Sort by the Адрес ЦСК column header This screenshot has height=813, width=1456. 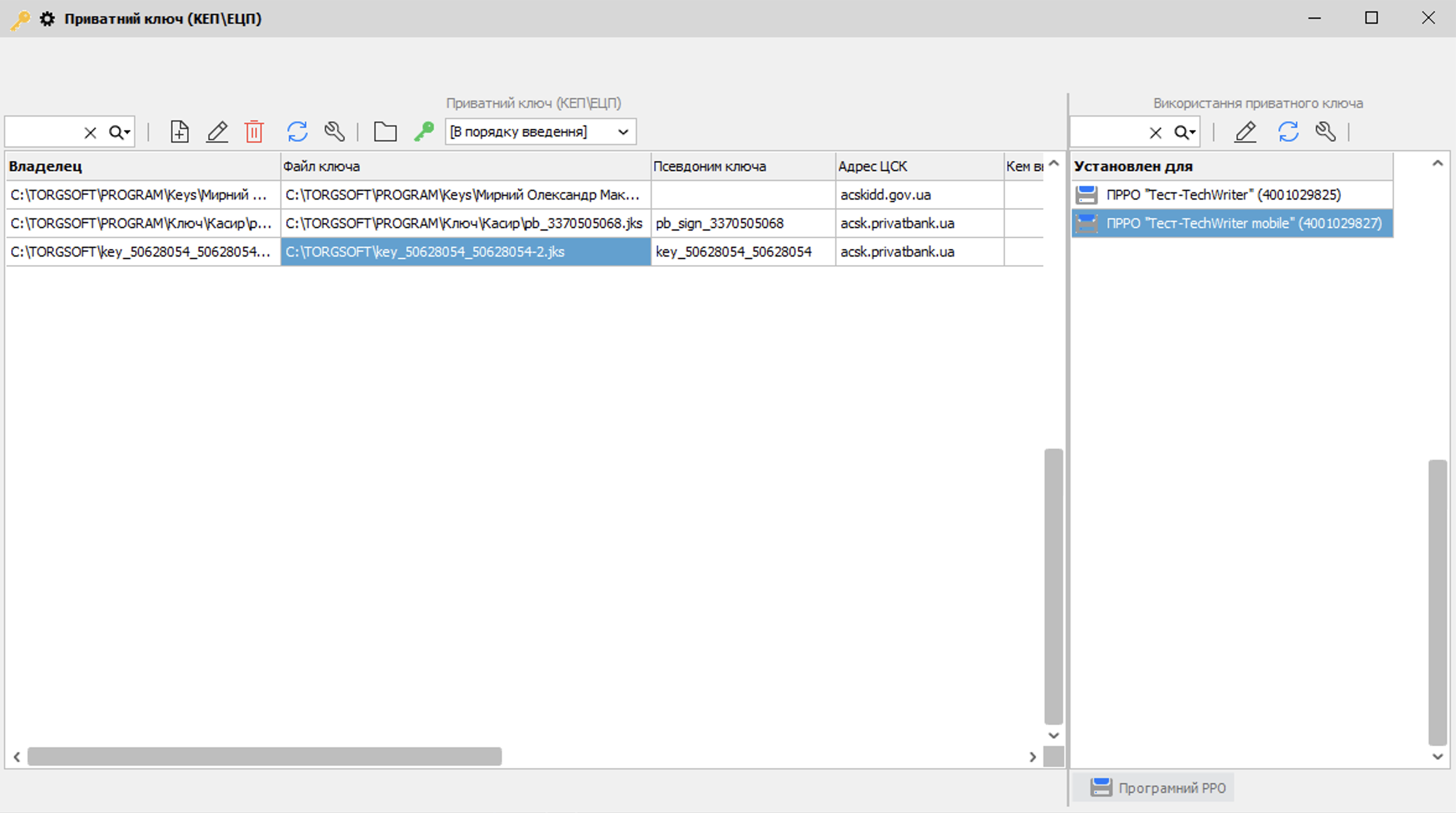pos(919,166)
